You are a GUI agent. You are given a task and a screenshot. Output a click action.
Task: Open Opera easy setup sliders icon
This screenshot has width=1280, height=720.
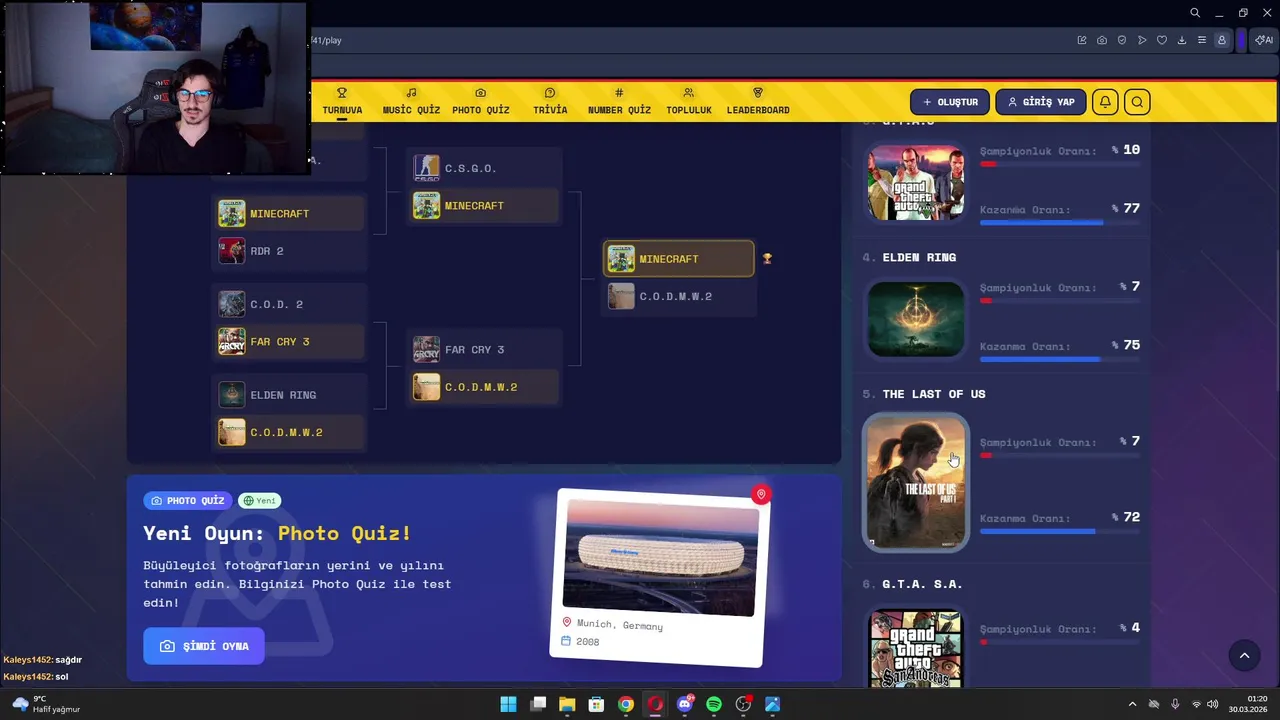click(1202, 40)
